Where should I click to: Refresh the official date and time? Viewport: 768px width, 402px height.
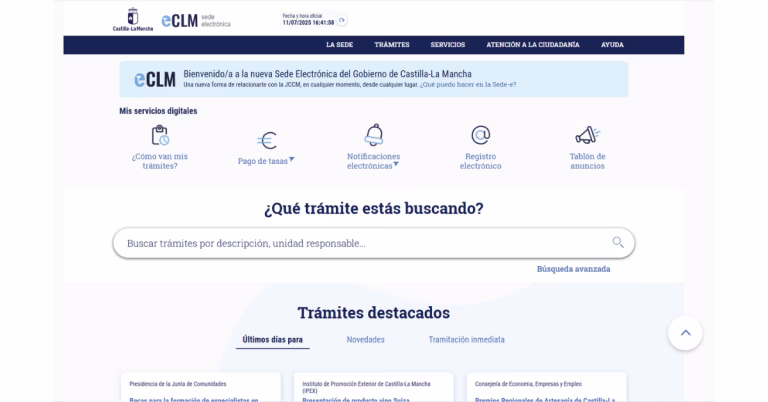pos(342,21)
